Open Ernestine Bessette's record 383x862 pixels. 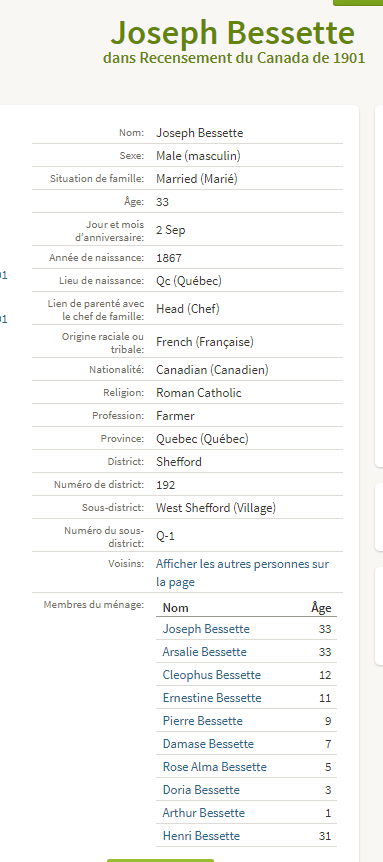point(212,698)
